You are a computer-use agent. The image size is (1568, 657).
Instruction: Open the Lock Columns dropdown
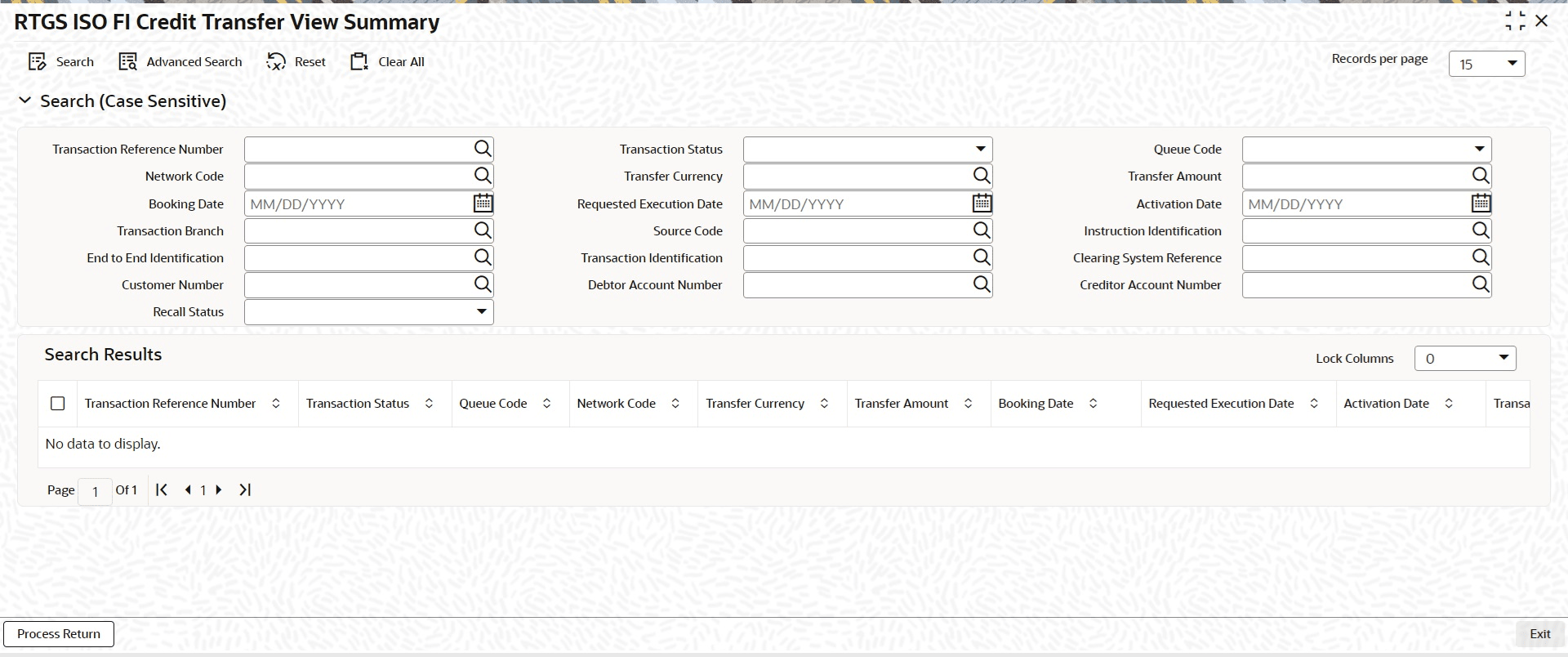[x=1465, y=358]
